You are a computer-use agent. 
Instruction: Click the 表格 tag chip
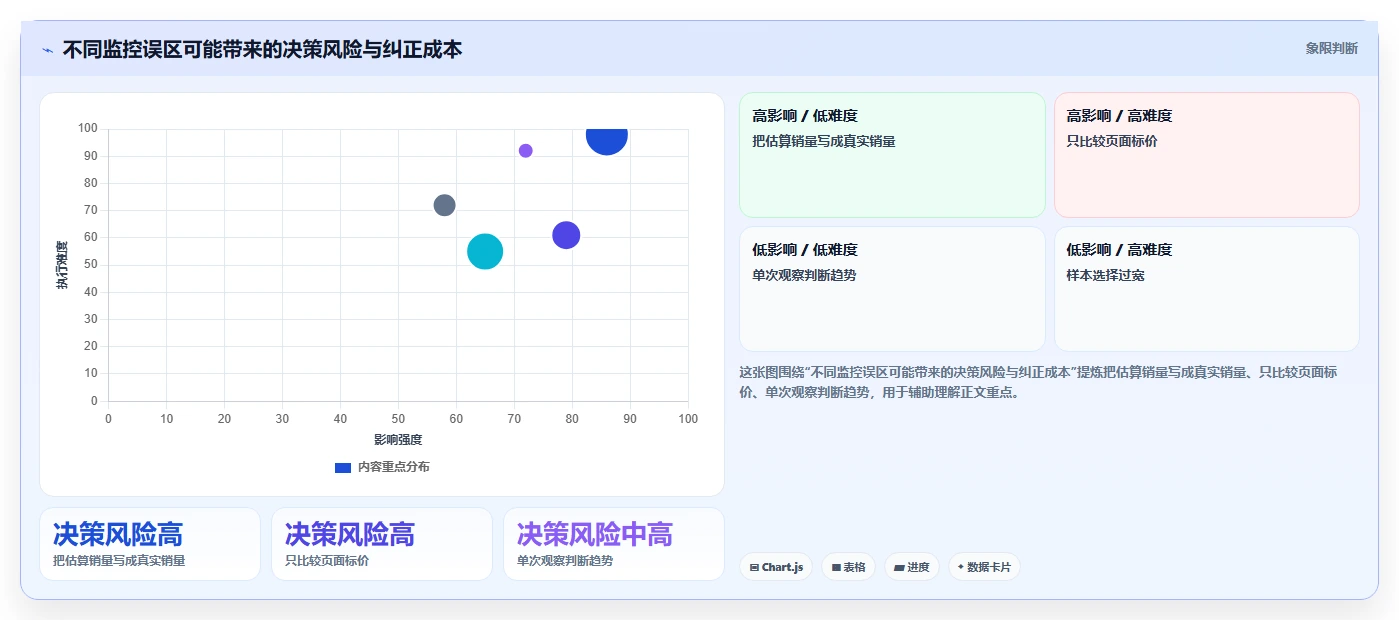pos(849,567)
